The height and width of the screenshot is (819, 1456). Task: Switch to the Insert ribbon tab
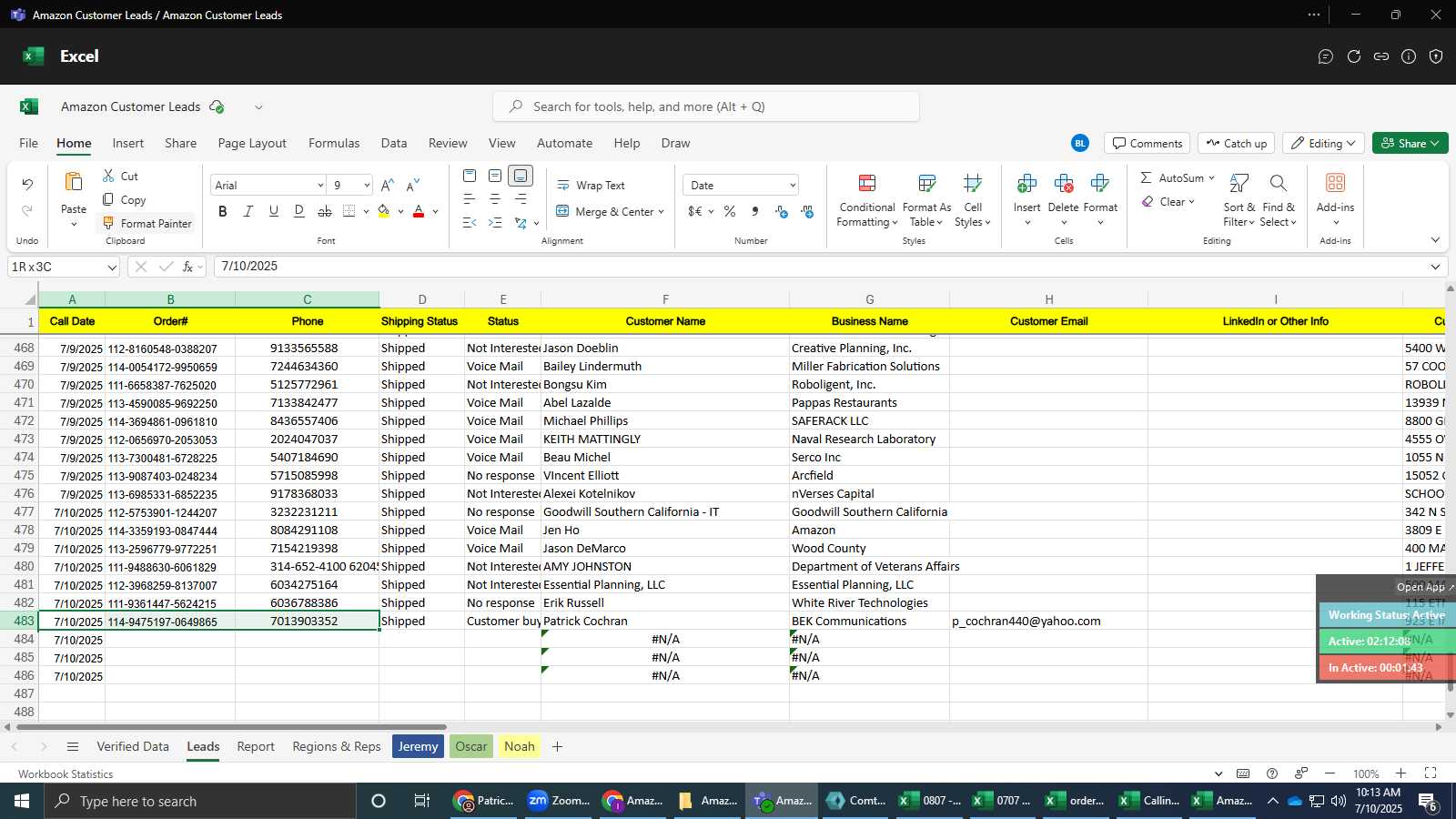[127, 143]
